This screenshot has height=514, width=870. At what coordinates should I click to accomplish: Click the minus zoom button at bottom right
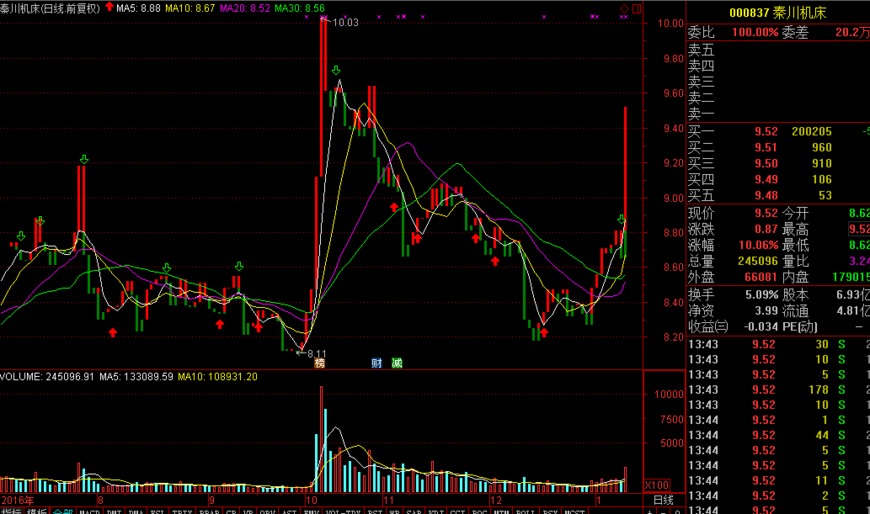[x=664, y=511]
